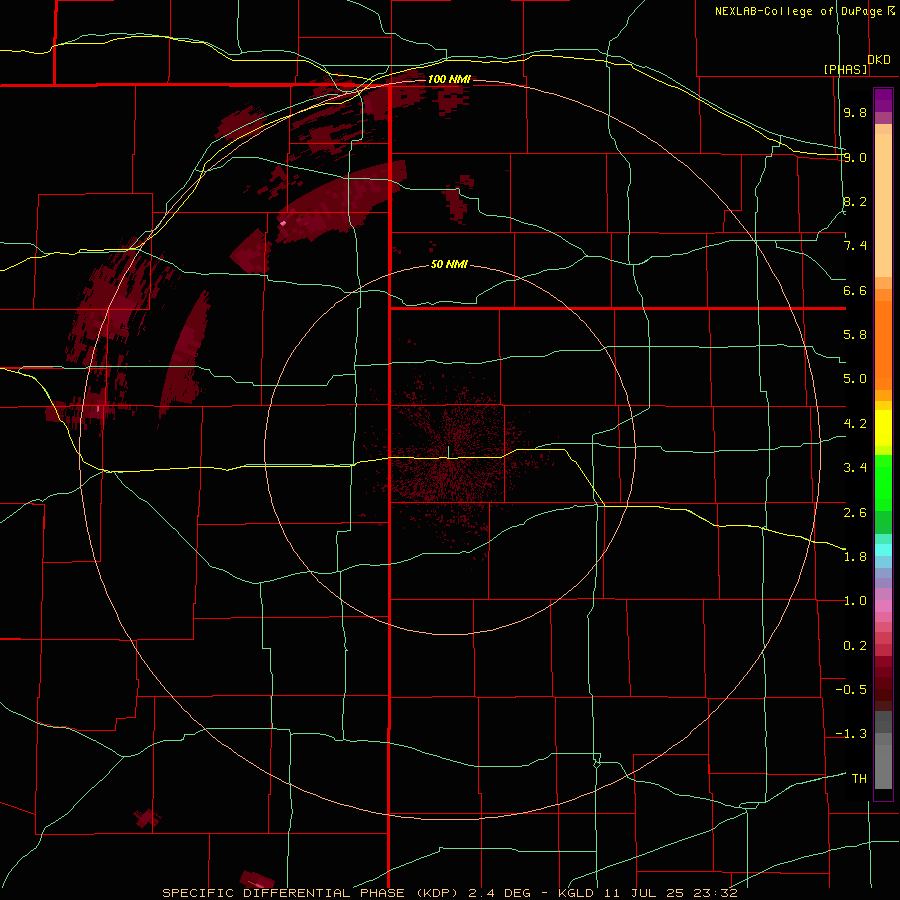900x900 pixels.
Task: Click the [PHAS] legend label
Action: [x=845, y=70]
